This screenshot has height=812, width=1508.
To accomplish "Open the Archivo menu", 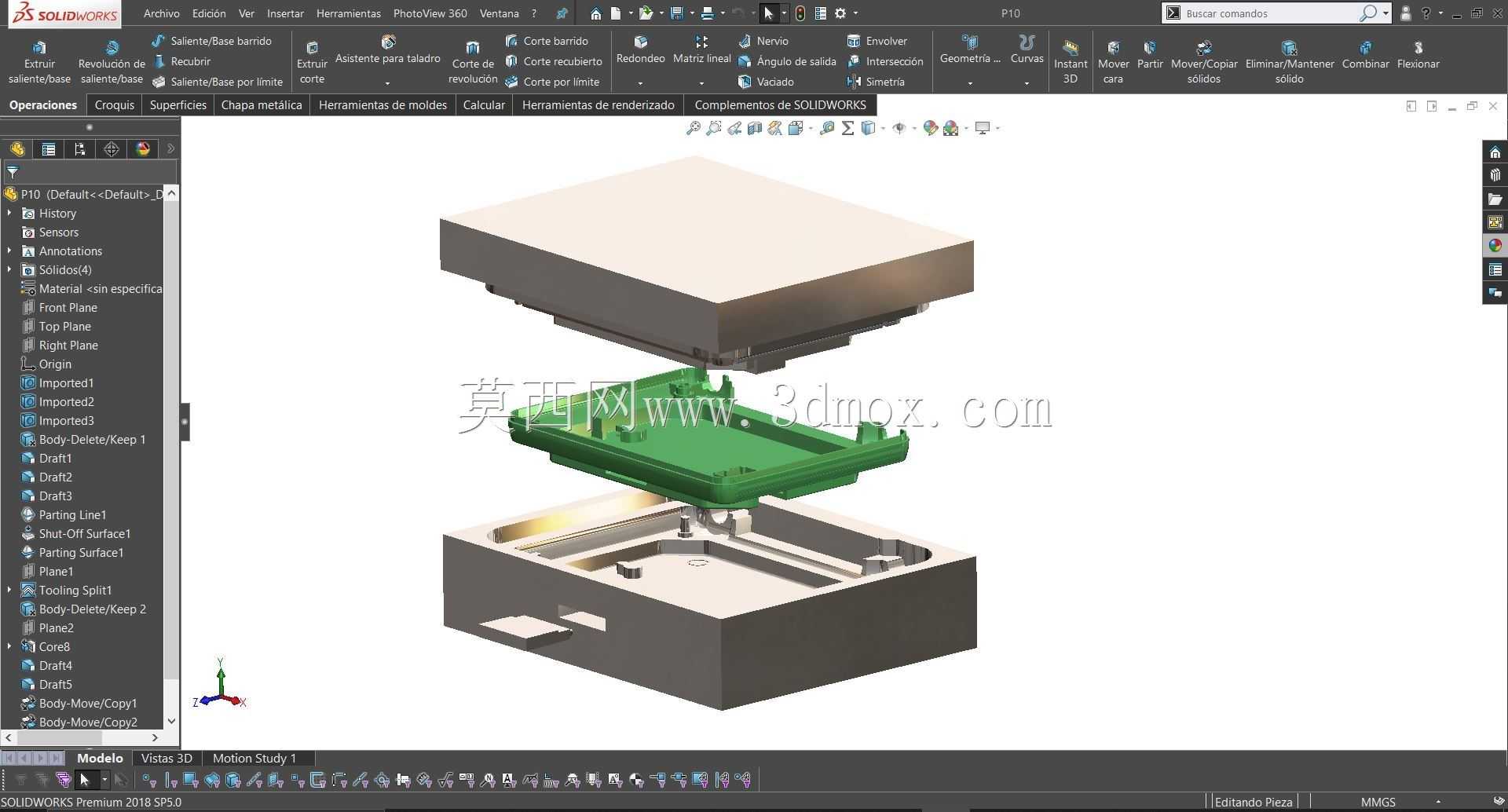I will coord(162,13).
